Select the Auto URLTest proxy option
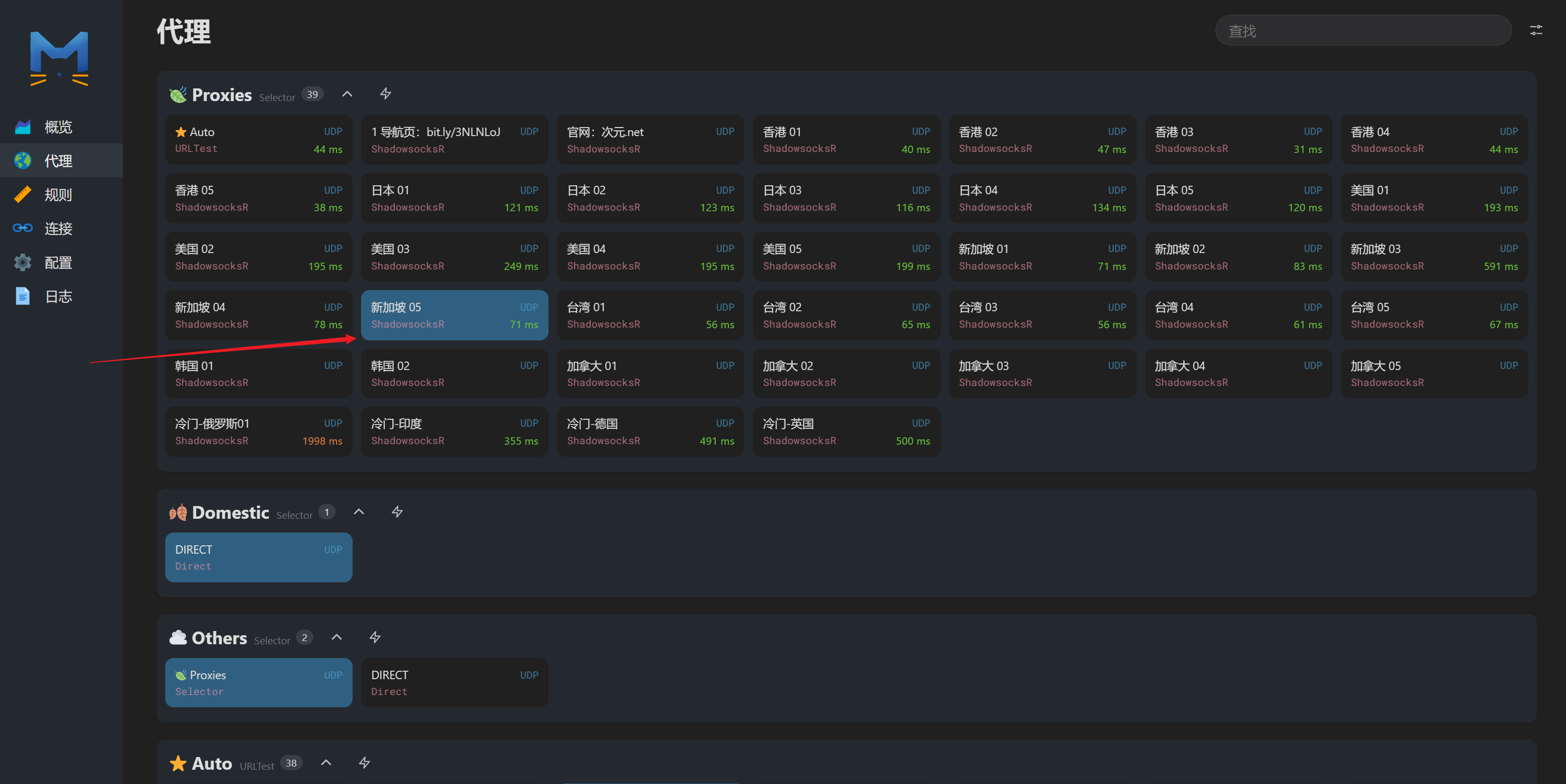 [258, 140]
